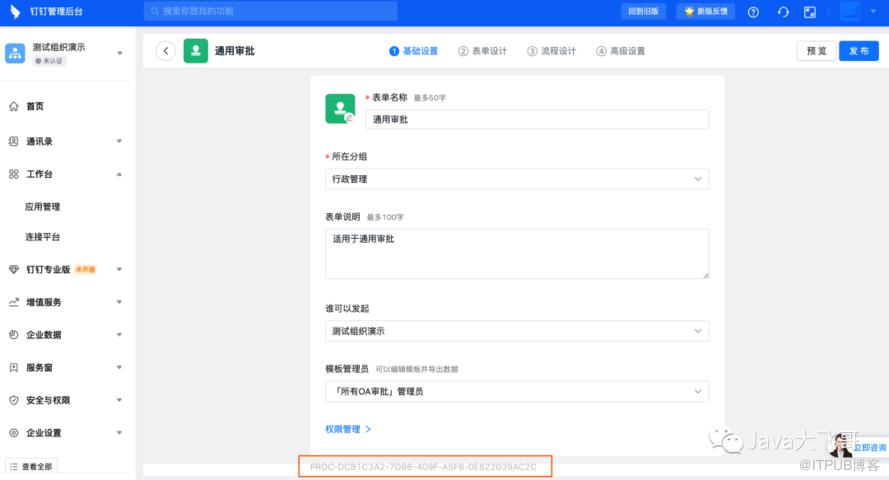Select 应用管理 in the sidebar
Screen dimensions: 889x480
(43, 207)
